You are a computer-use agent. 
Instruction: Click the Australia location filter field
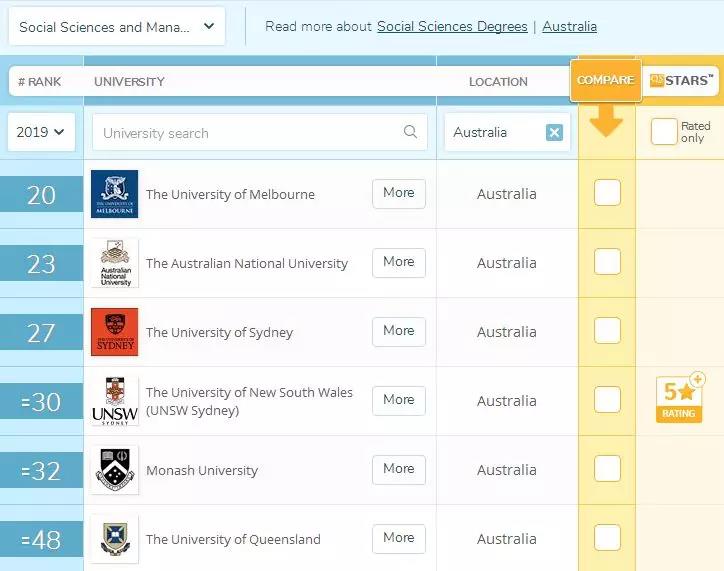point(507,132)
